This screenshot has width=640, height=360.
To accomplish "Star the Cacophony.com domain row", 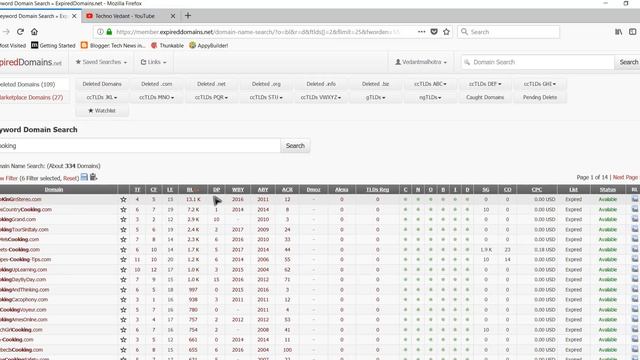I will click(x=123, y=300).
